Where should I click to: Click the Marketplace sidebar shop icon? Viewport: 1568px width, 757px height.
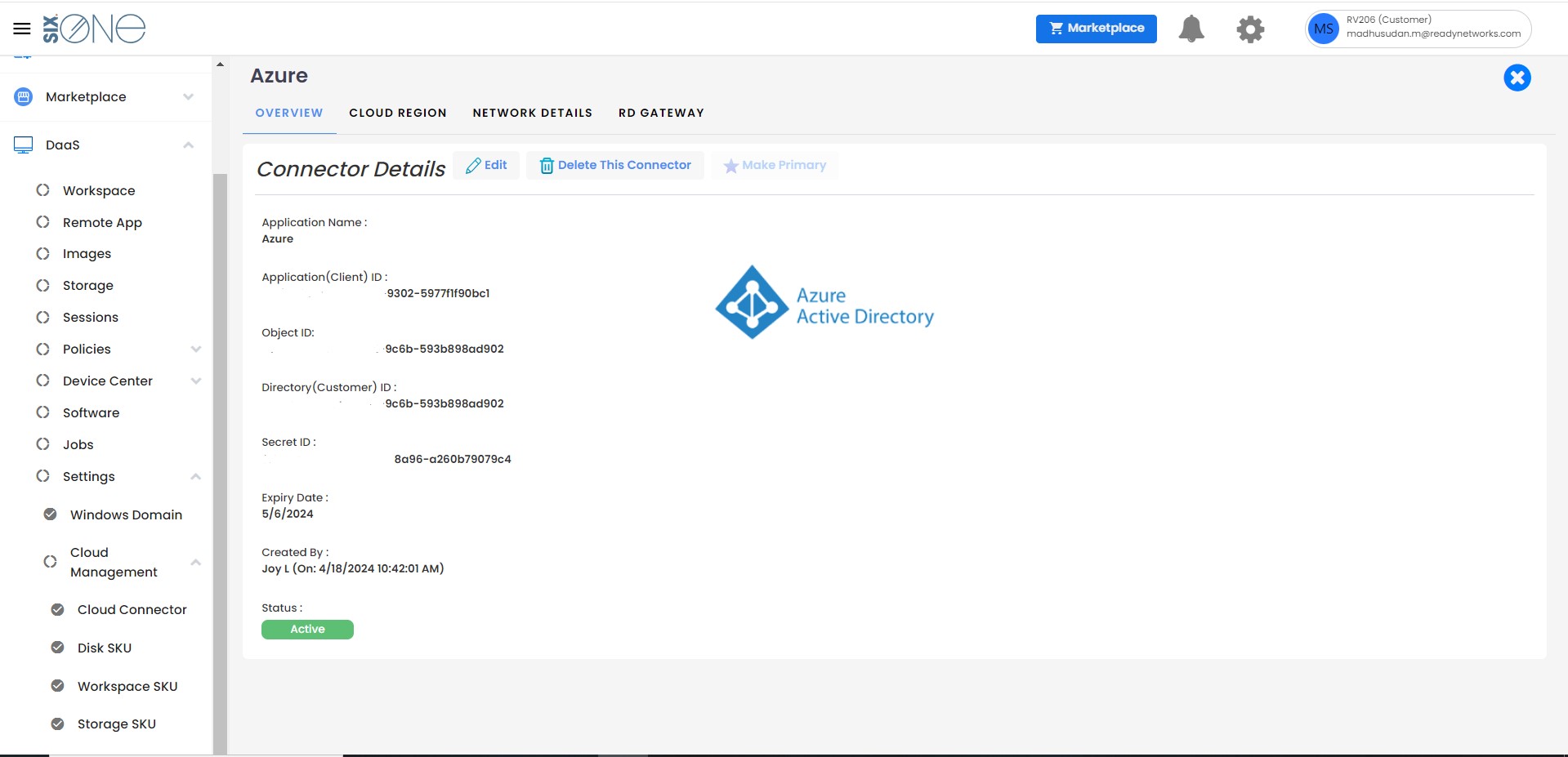click(24, 96)
